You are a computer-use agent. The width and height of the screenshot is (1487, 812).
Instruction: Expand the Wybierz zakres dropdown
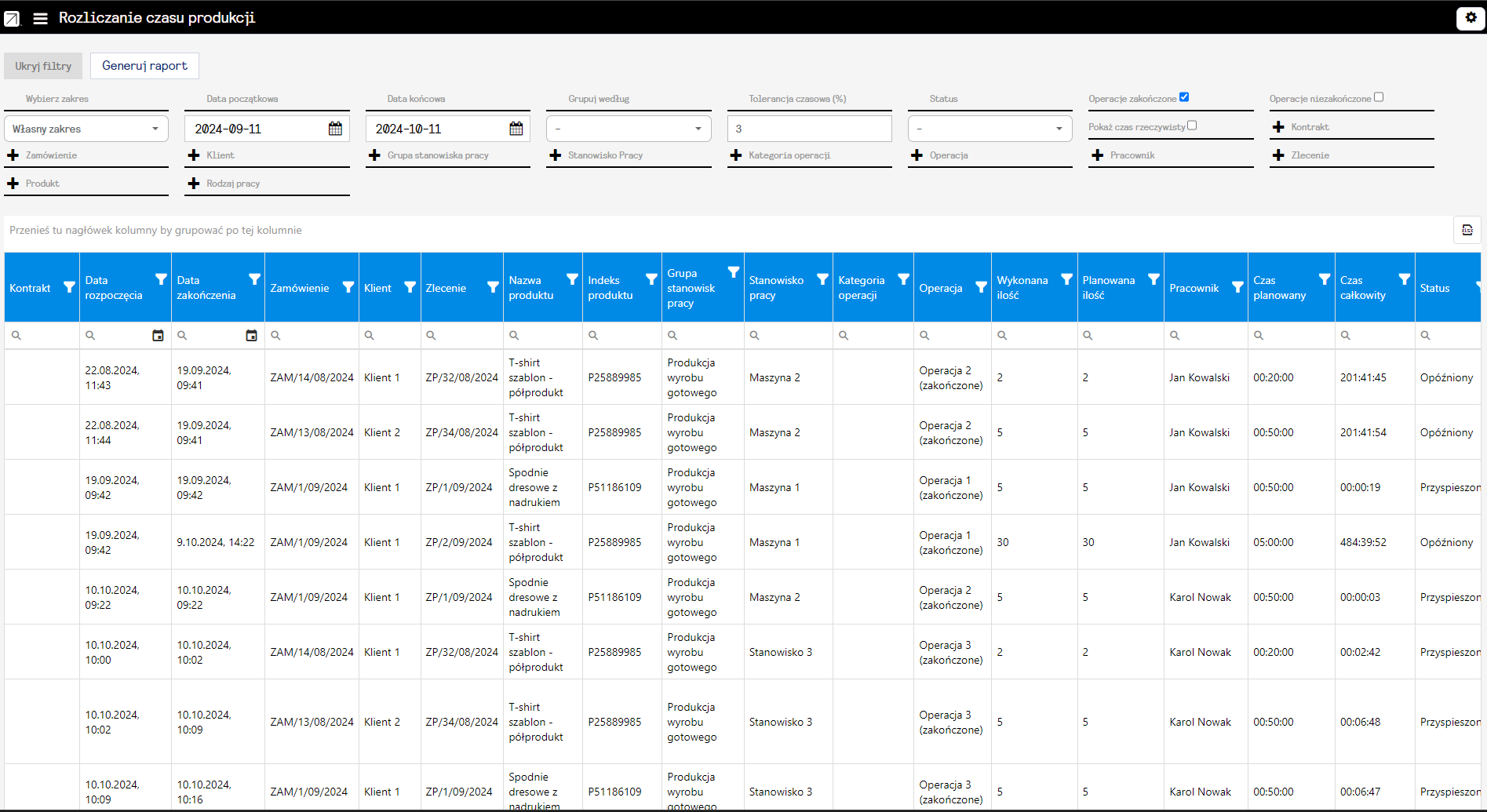point(86,129)
